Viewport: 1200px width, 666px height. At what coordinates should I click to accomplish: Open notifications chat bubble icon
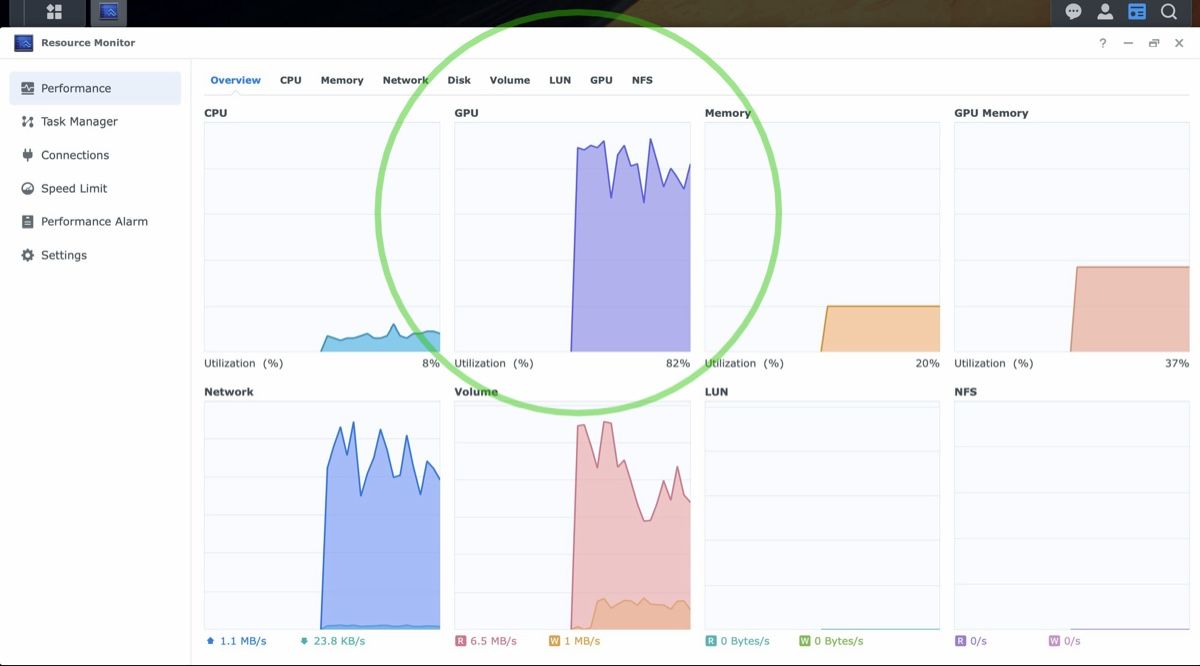(1073, 12)
